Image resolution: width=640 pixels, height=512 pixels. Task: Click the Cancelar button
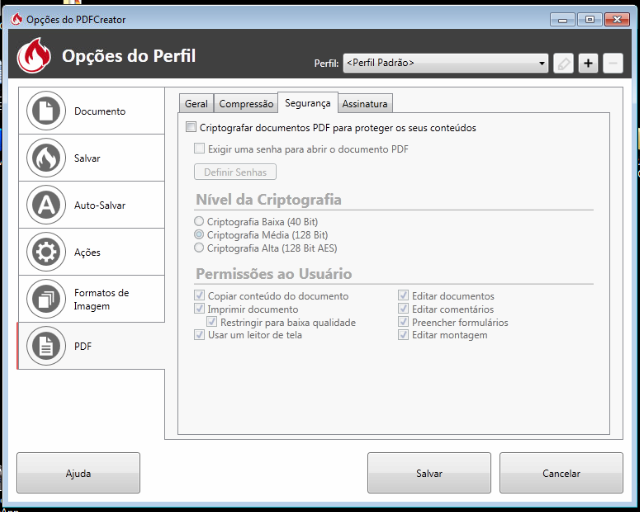561,473
